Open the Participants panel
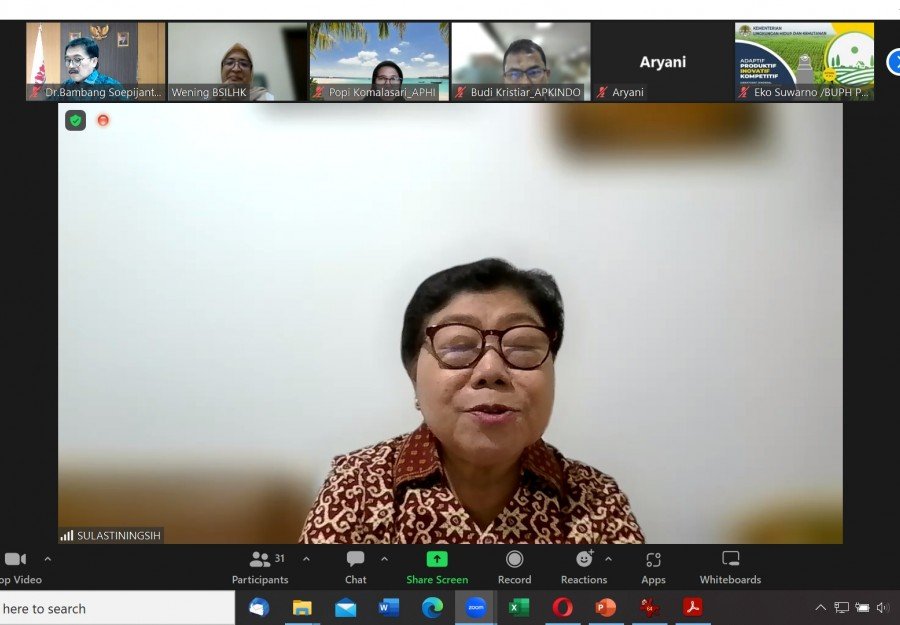Screen dimensions: 900x625 (x=260, y=566)
